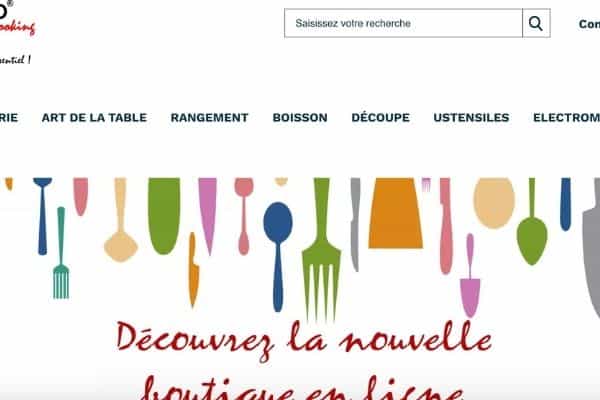Click the red cooking logo at top left

click(x=17, y=19)
